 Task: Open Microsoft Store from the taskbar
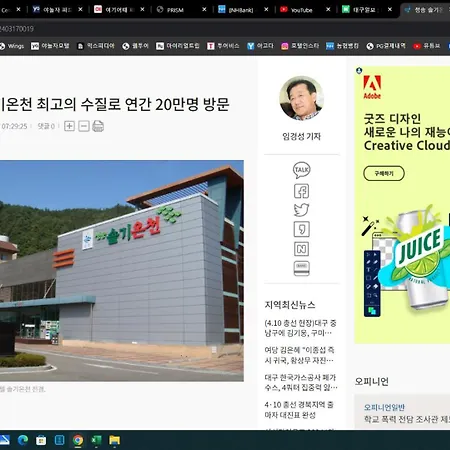(41, 440)
